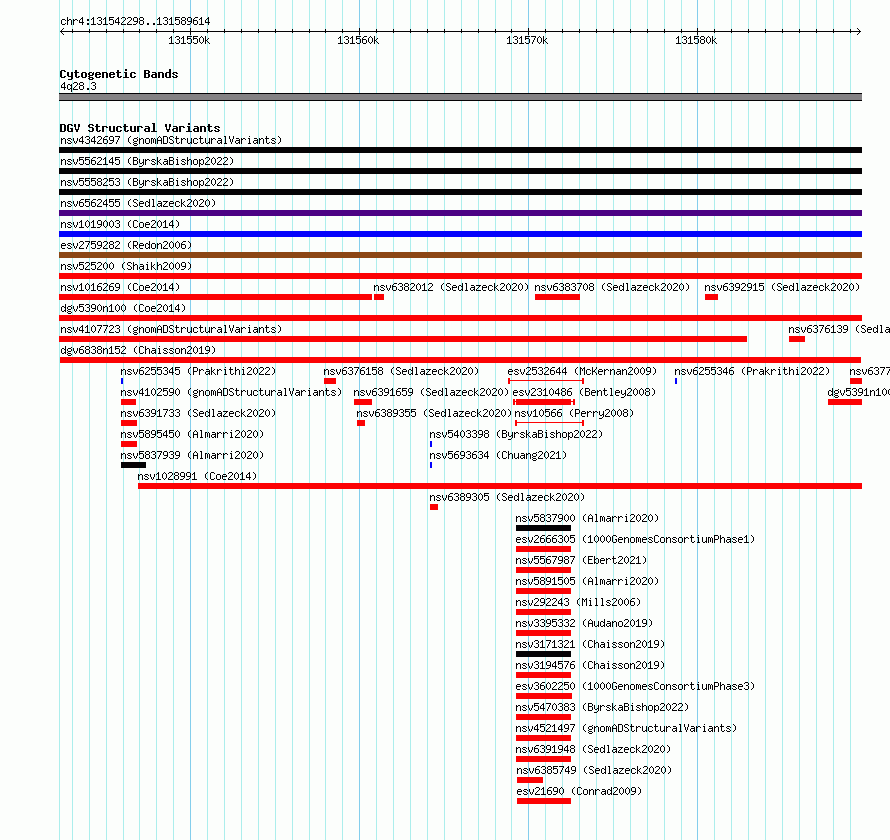Click the 131550k ruler position
The image size is (890, 840).
click(x=189, y=40)
